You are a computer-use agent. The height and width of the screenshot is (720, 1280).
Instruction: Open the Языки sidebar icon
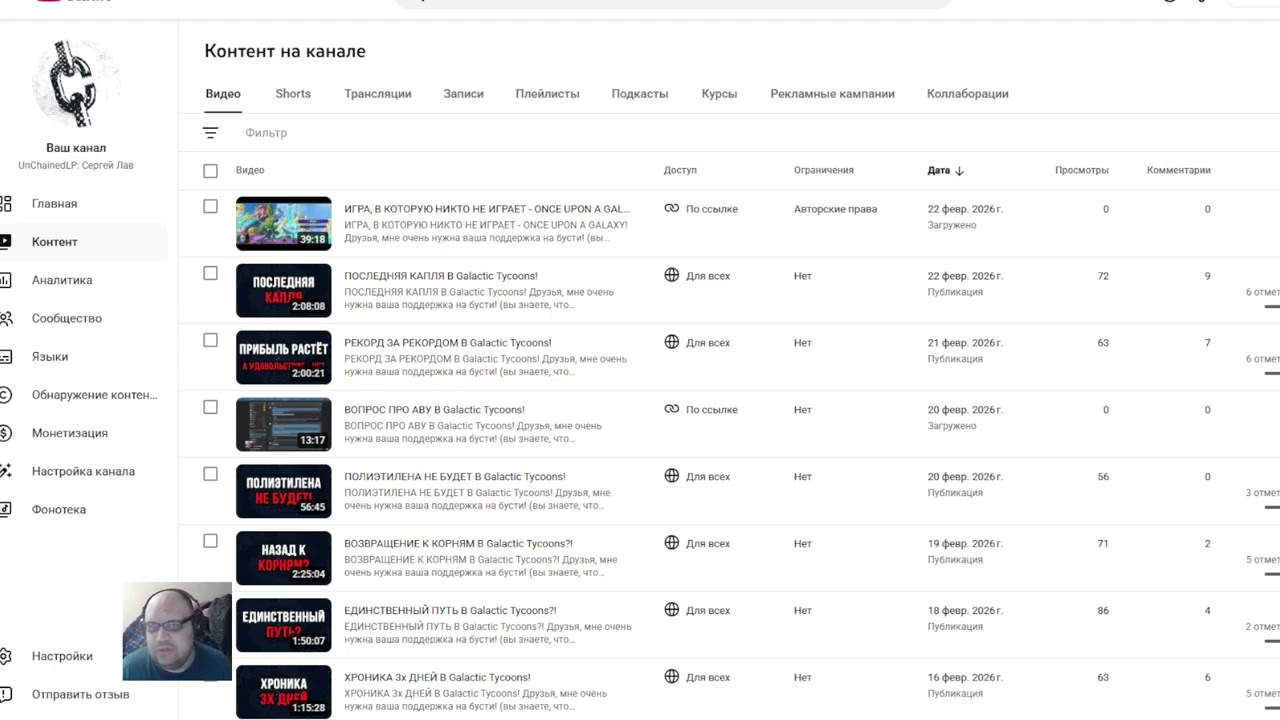tap(5, 357)
